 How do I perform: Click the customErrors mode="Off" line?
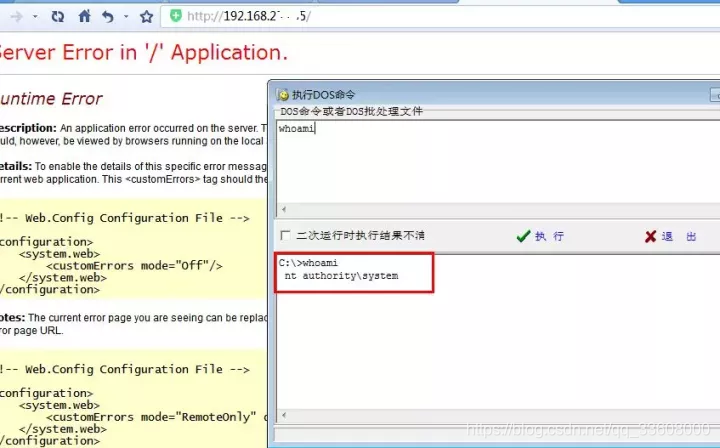point(134,266)
